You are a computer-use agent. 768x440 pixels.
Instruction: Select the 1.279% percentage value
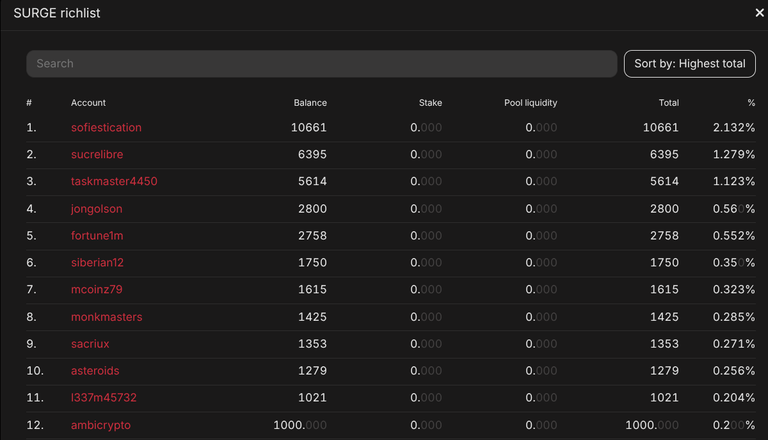[x=734, y=154]
